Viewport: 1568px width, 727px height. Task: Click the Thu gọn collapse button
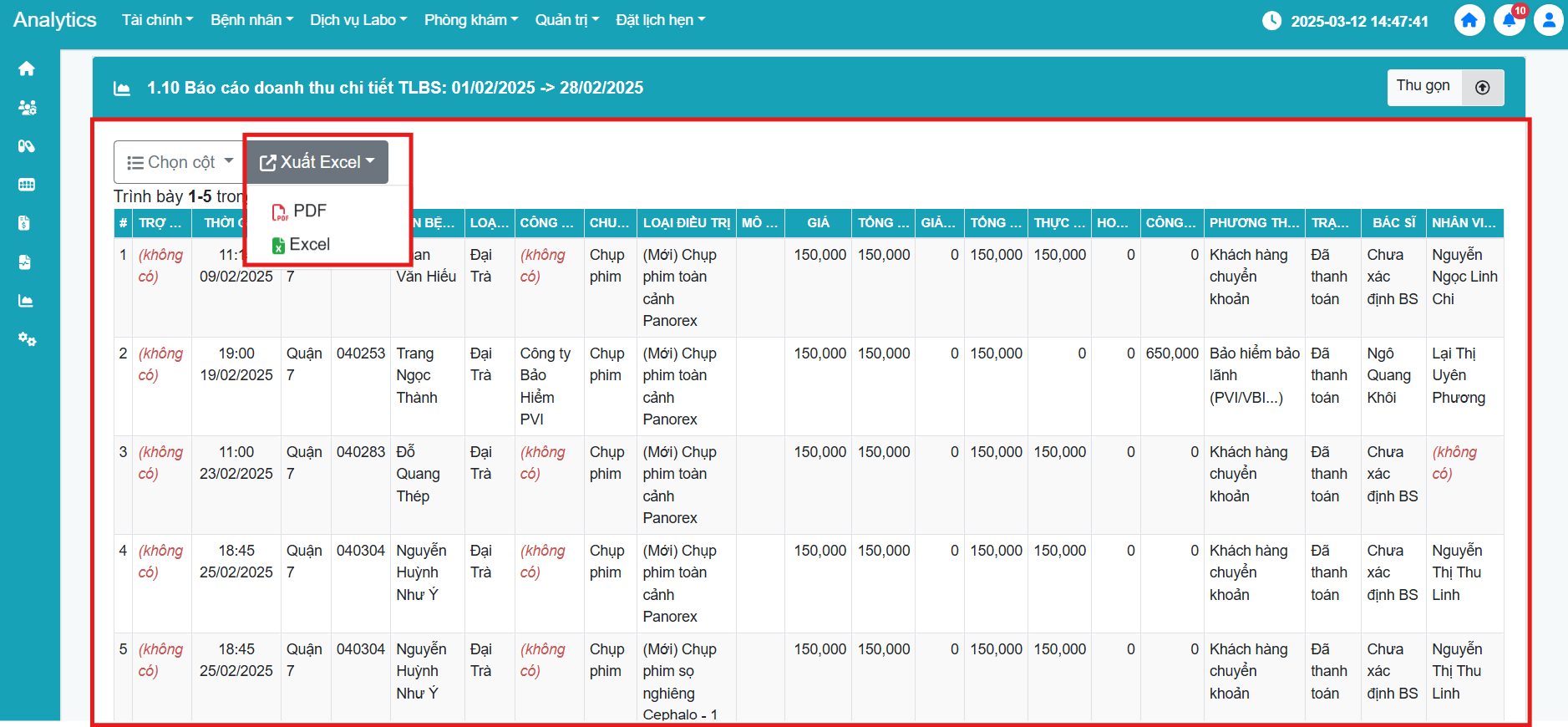coord(1444,87)
